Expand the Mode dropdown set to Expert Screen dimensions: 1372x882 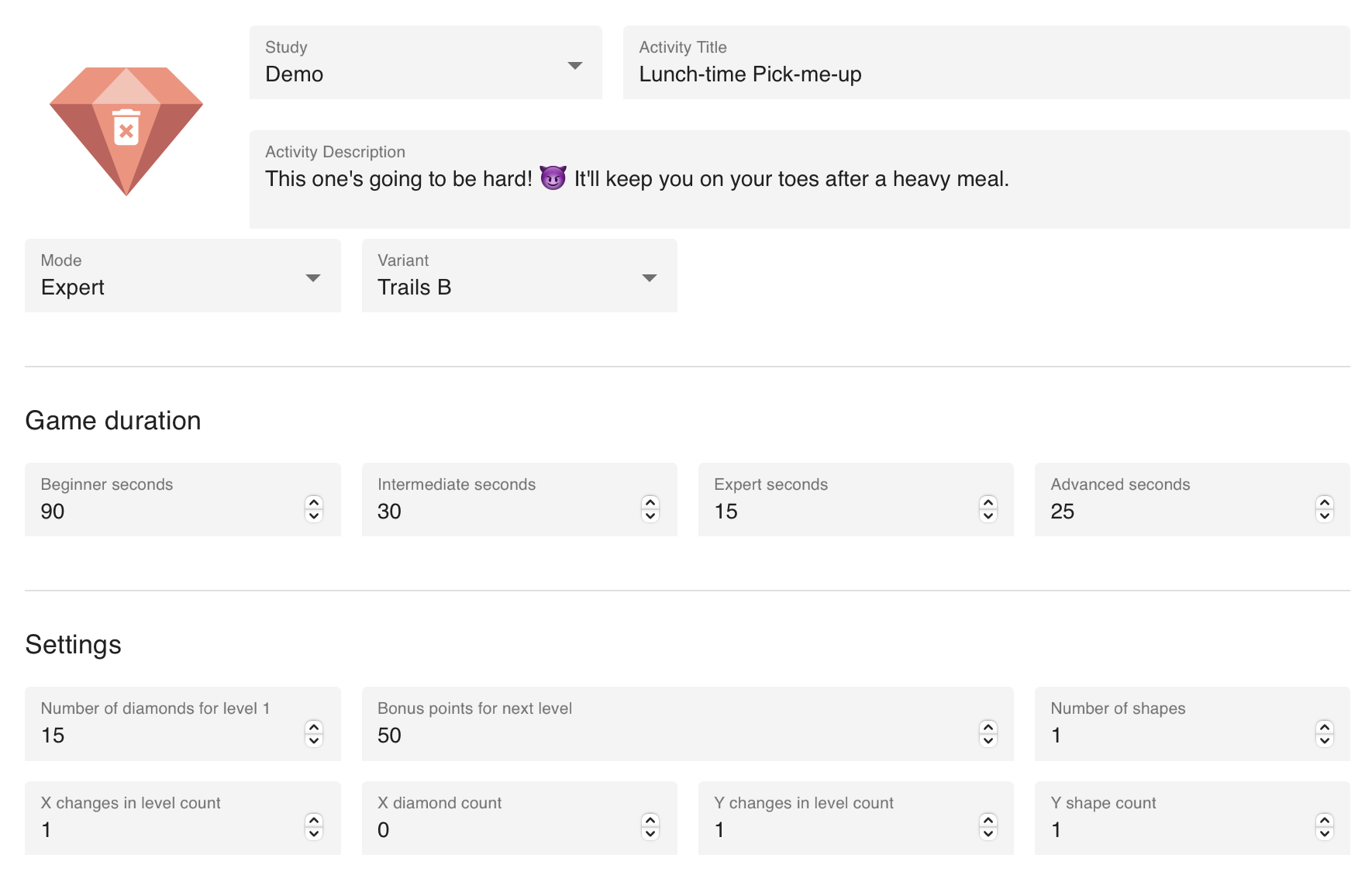(x=183, y=276)
